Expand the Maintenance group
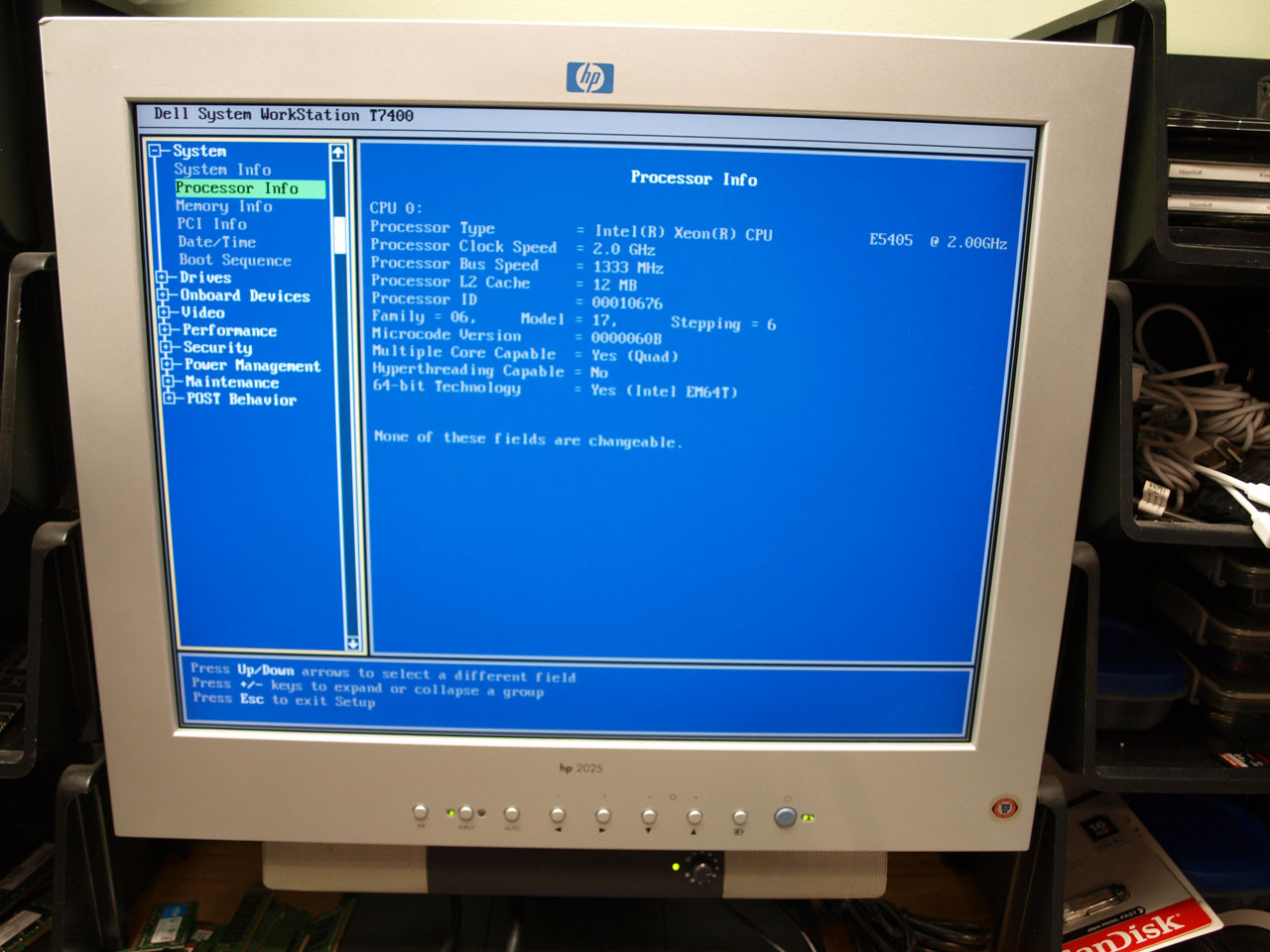The image size is (1270, 952). tap(168, 382)
